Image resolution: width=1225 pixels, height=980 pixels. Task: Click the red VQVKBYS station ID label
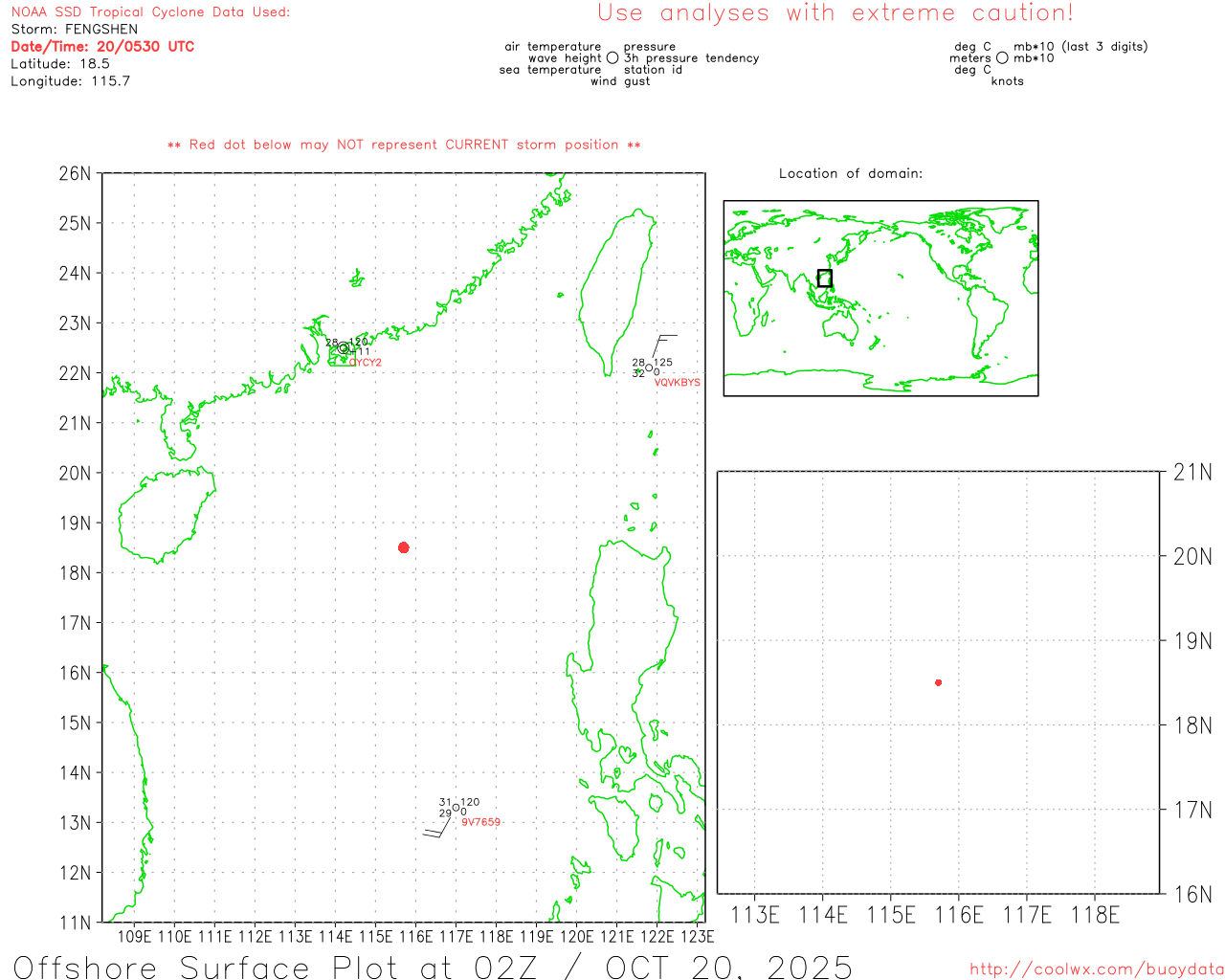coord(677,383)
